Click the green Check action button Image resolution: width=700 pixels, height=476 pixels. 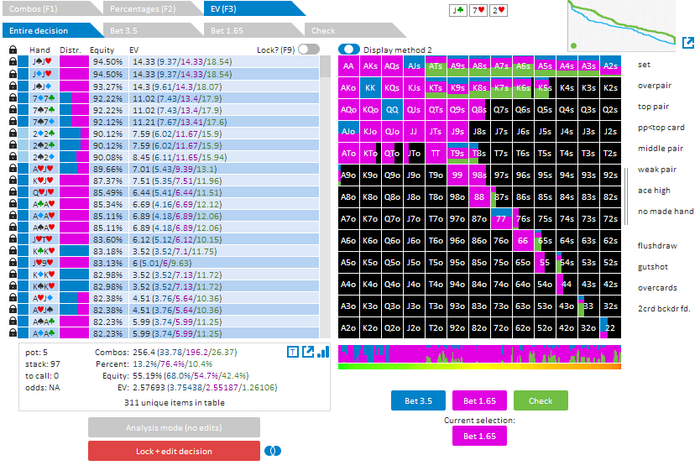pos(541,401)
